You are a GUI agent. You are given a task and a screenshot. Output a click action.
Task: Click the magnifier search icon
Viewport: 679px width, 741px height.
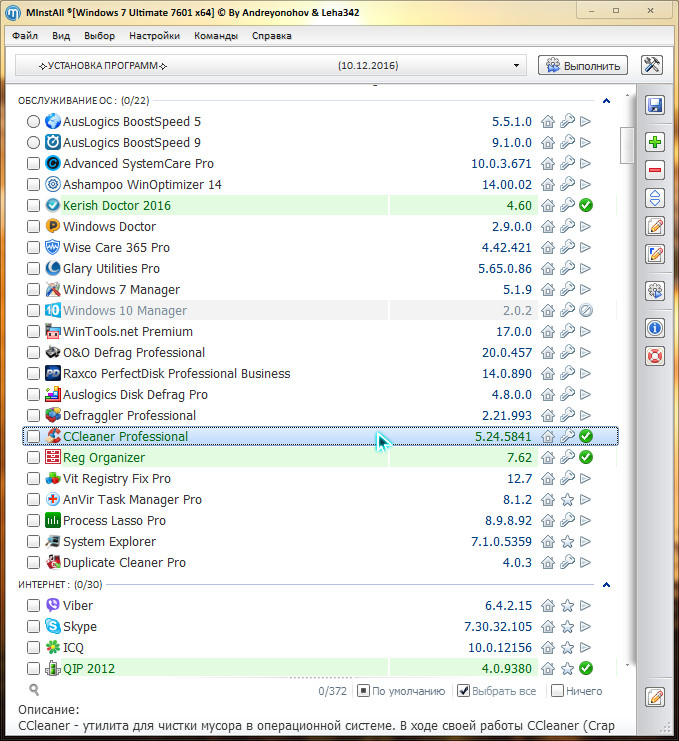[34, 689]
